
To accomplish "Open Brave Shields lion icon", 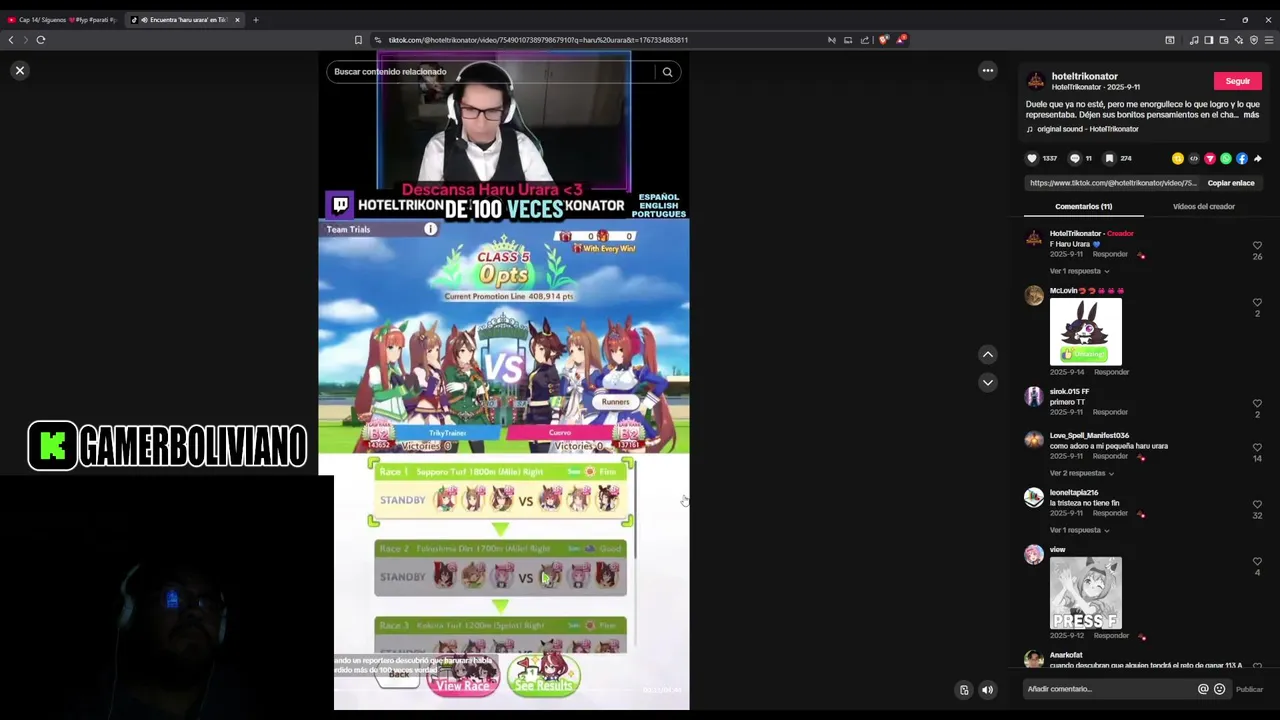I will tap(883, 40).
